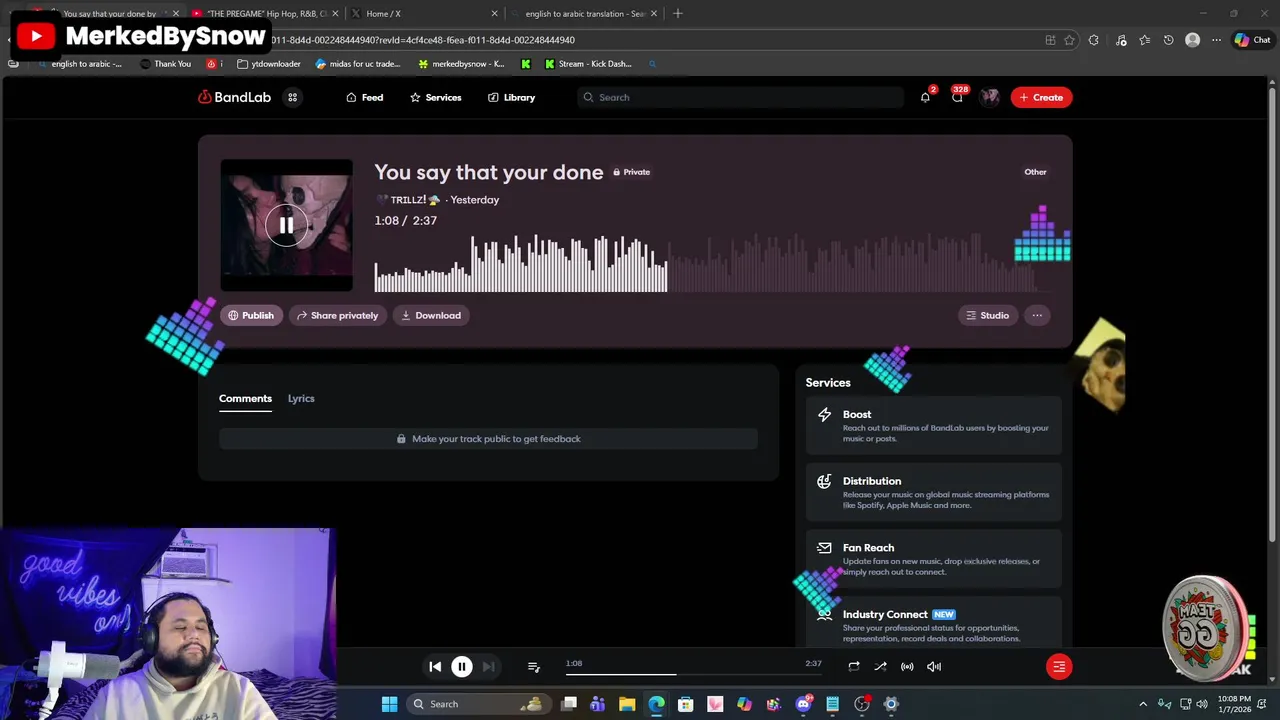
Task: Click Share privately
Action: [x=338, y=315]
